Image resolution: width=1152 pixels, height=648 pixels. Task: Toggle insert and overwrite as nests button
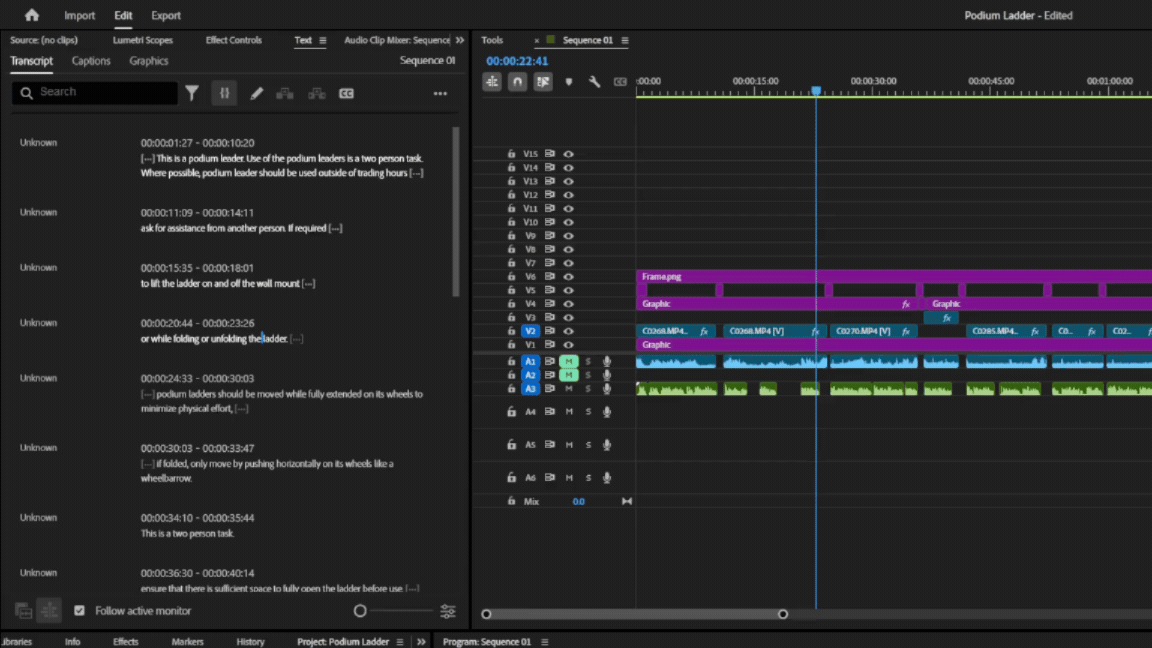492,82
